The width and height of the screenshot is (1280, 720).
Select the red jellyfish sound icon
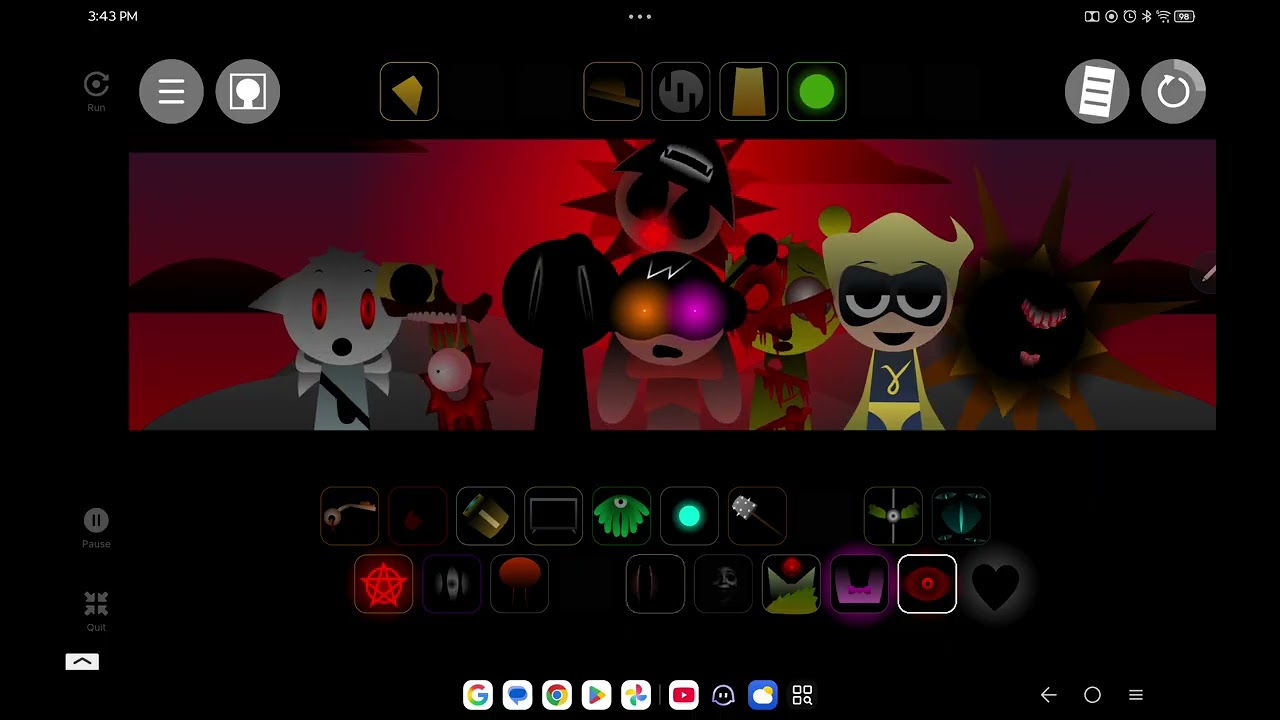(x=519, y=584)
